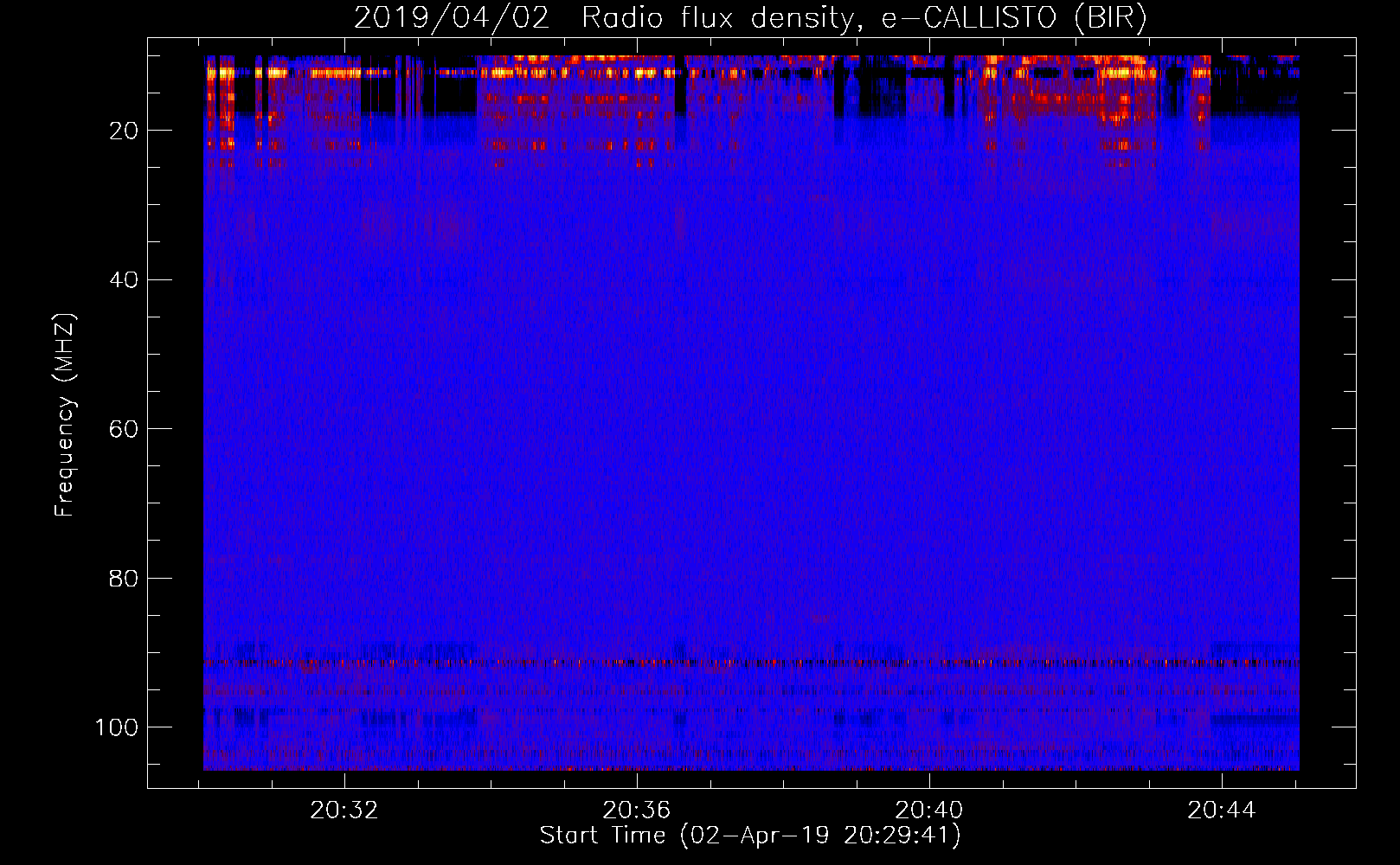Click the 100 frequency tick label
The width and height of the screenshot is (1400, 865).
[117, 727]
